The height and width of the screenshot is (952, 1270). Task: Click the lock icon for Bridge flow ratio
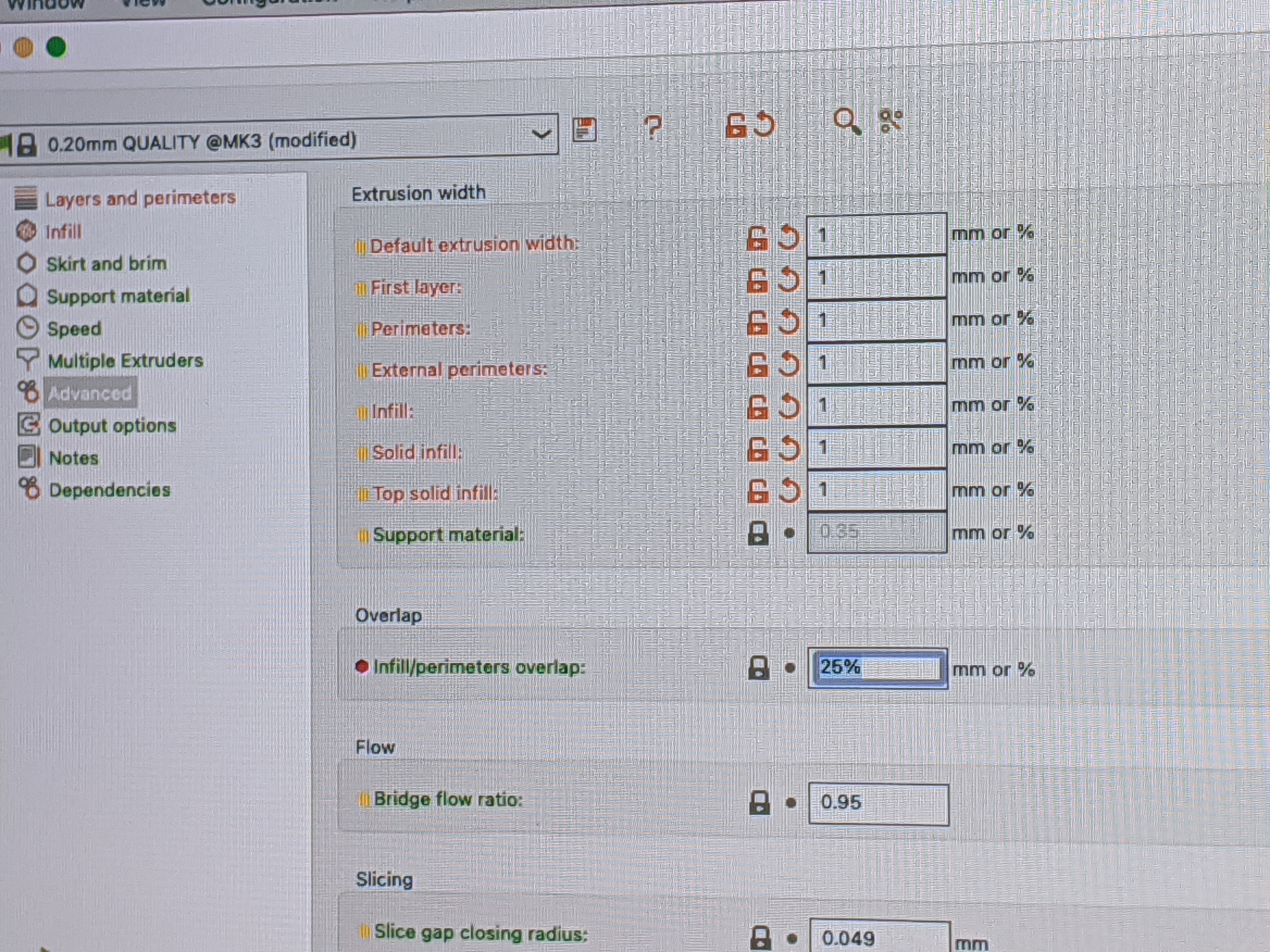[760, 802]
